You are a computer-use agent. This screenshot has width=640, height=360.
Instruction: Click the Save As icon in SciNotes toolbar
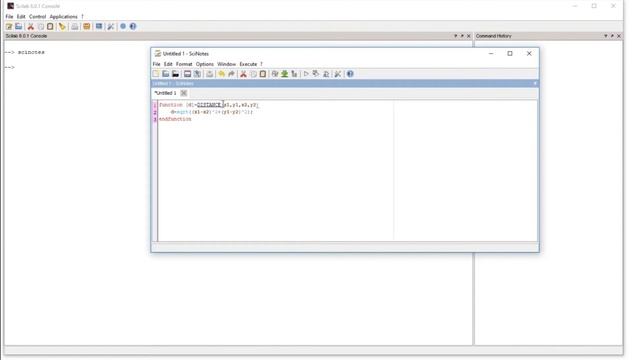(x=197, y=74)
